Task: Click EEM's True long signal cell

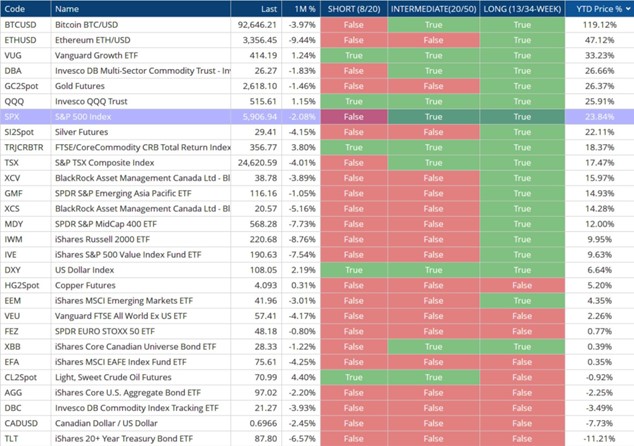Action: point(522,301)
